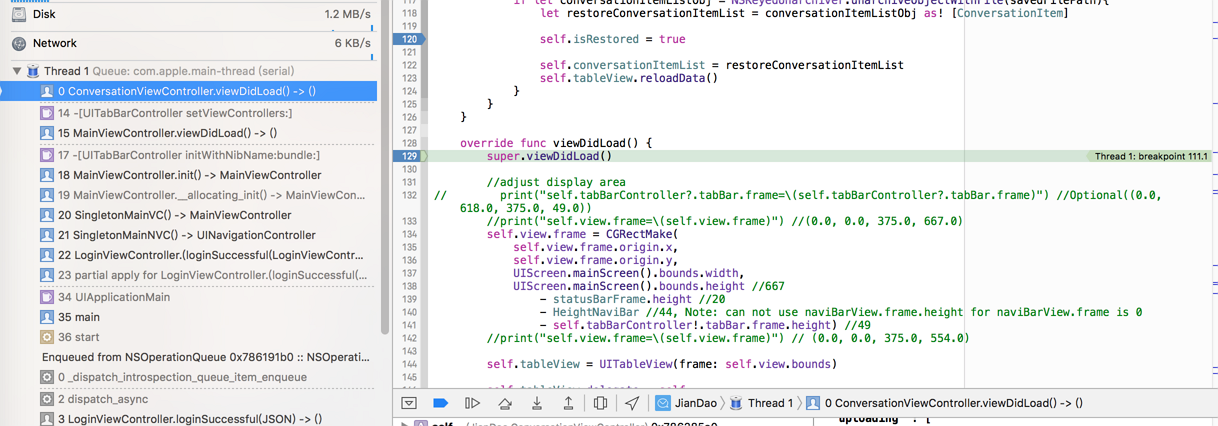Click the Step Into debug icon

(x=537, y=403)
